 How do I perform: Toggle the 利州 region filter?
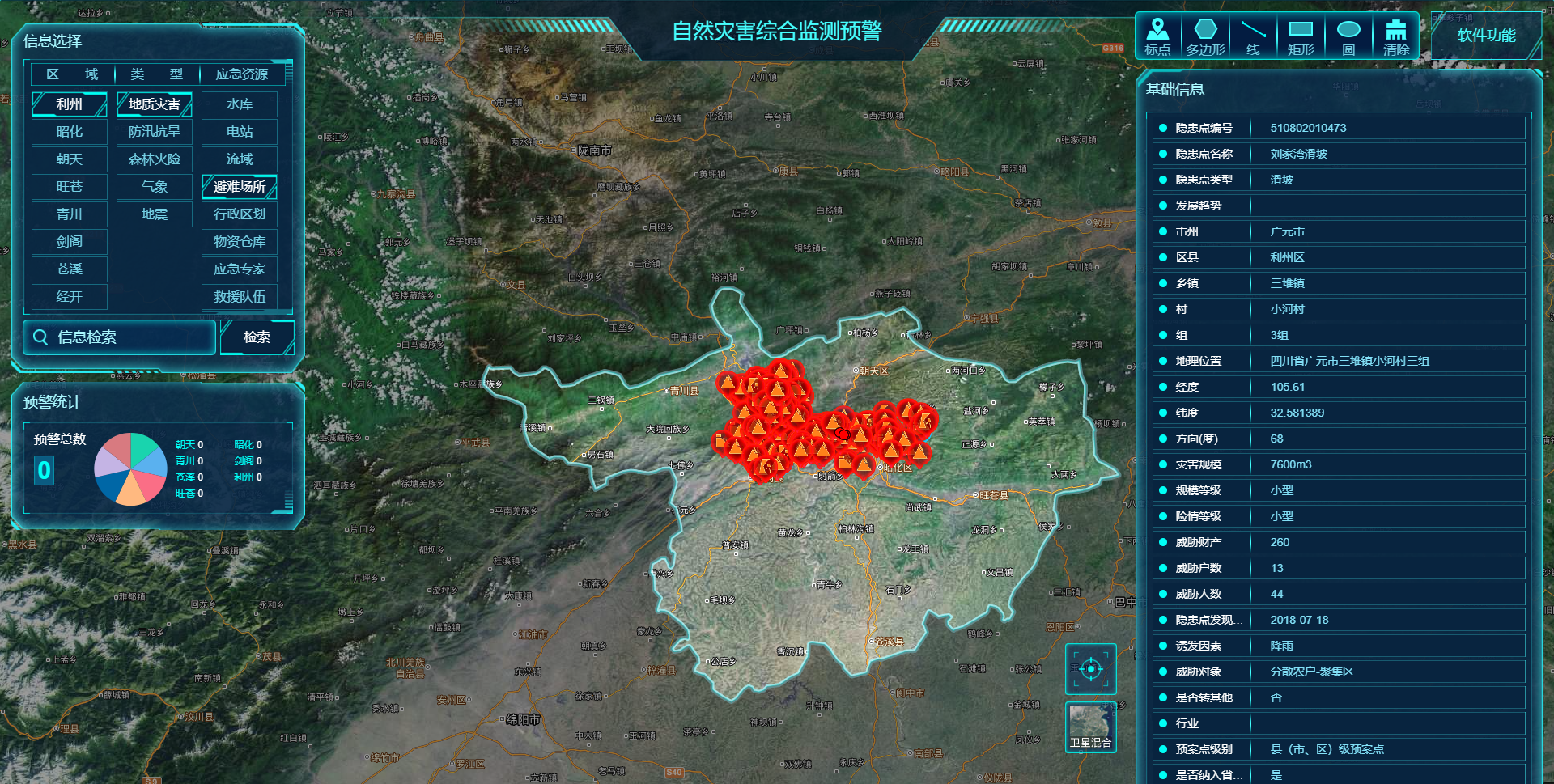70,104
